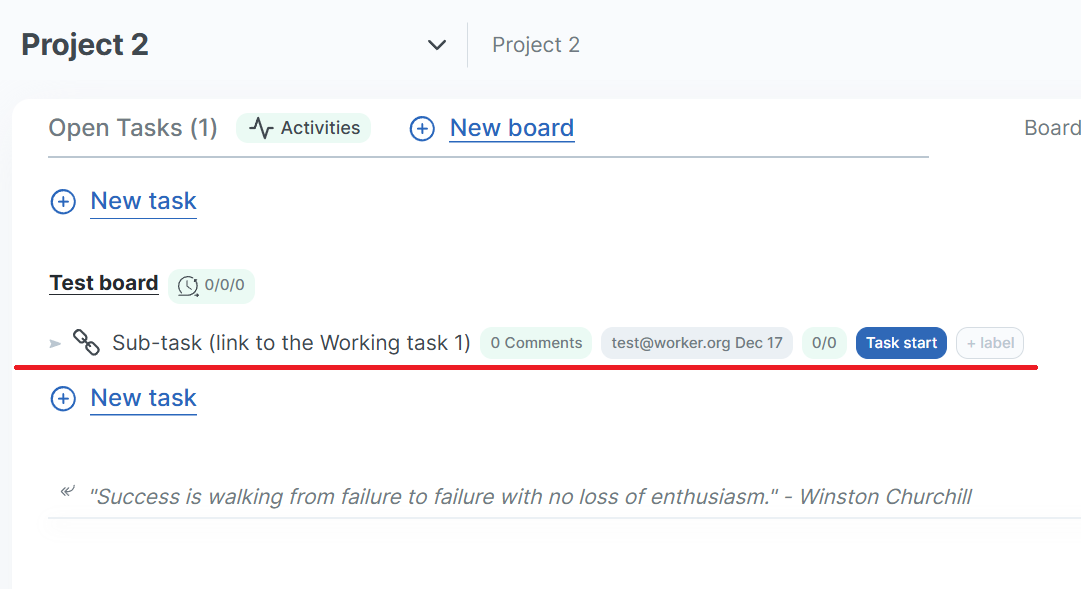This screenshot has height=589, width=1081.
Task: Open the Project 2 dropdown chevron
Action: coord(436,45)
